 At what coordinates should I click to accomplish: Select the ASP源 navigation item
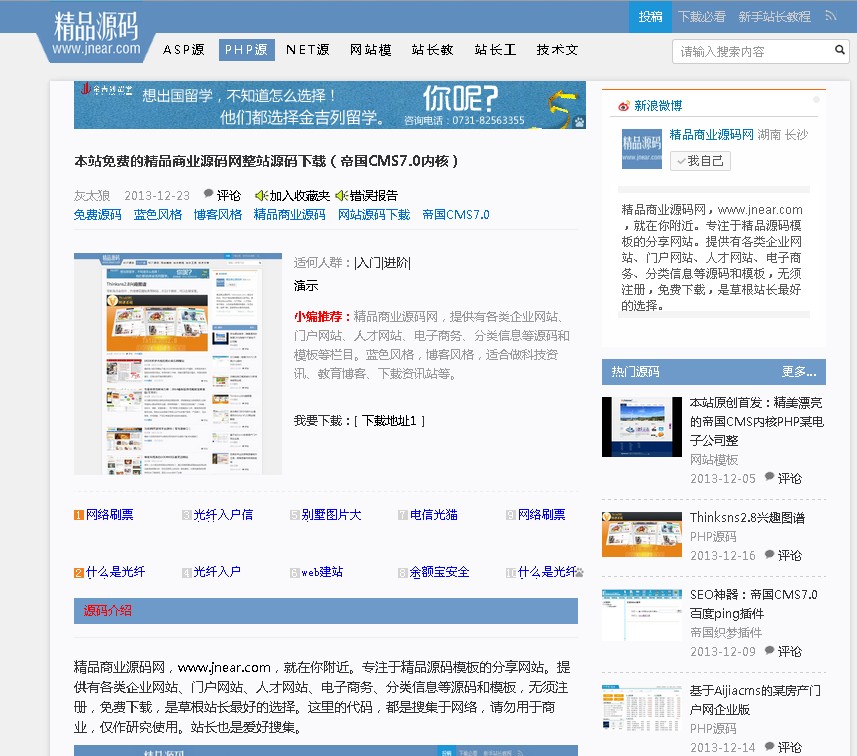[x=183, y=50]
